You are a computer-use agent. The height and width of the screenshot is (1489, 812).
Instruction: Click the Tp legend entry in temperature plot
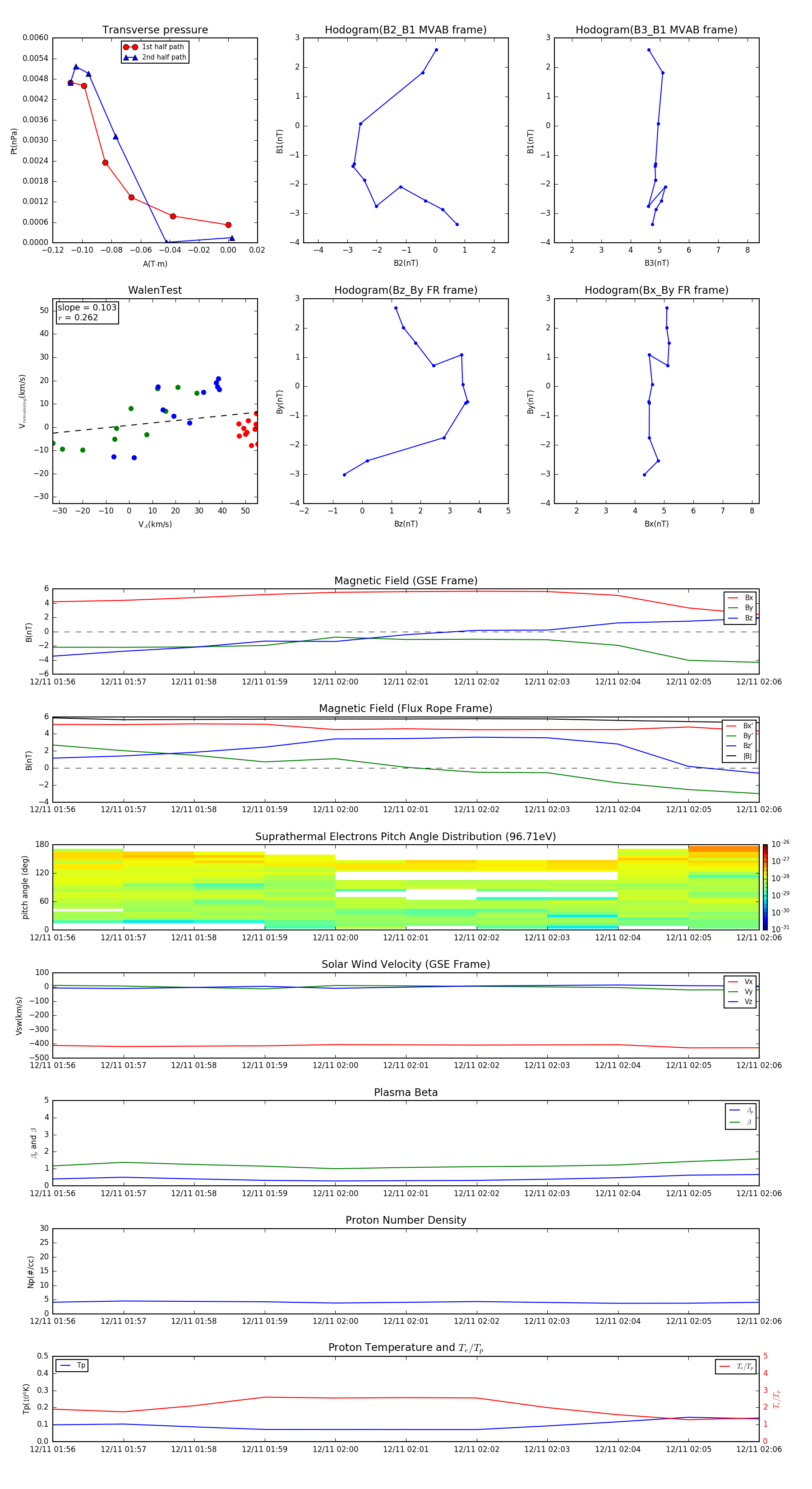(x=72, y=1365)
